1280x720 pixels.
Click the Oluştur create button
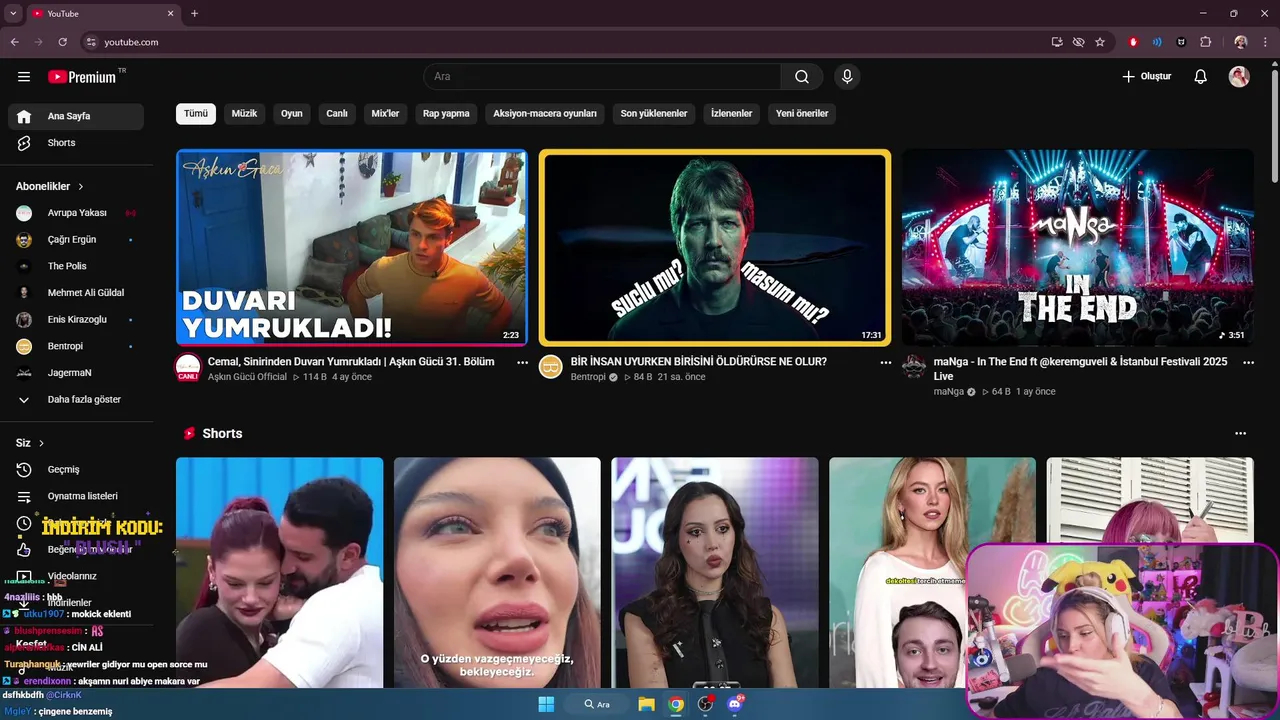(x=1146, y=77)
